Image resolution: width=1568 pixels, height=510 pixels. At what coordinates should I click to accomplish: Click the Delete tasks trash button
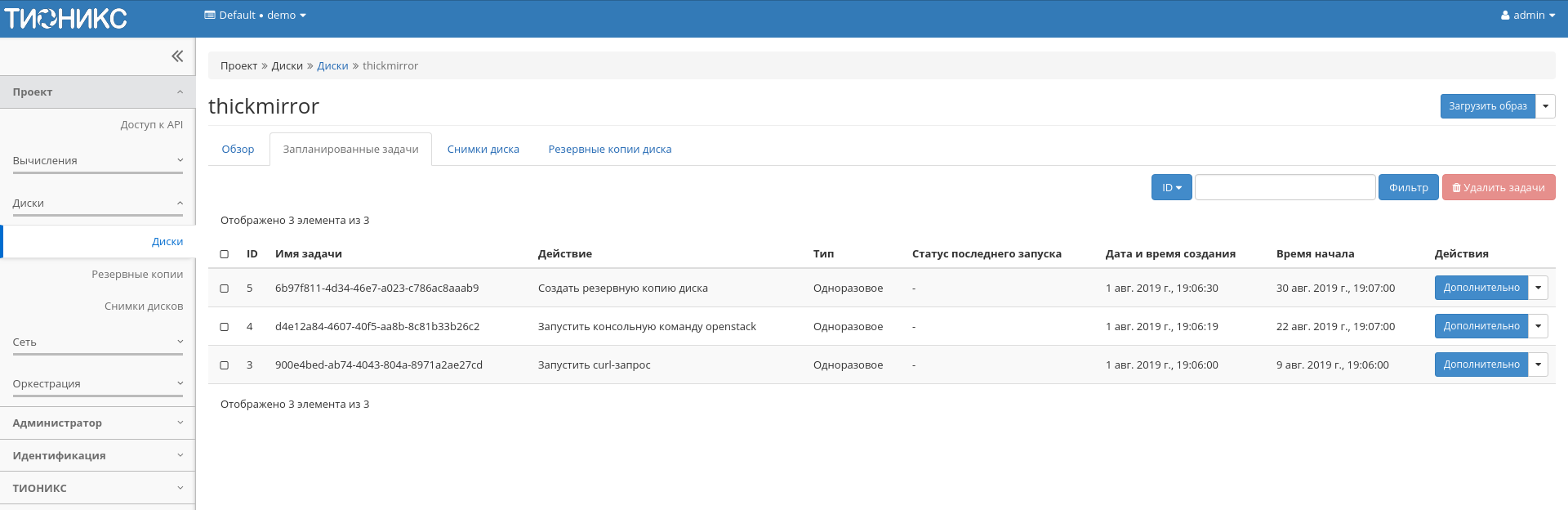1498,188
